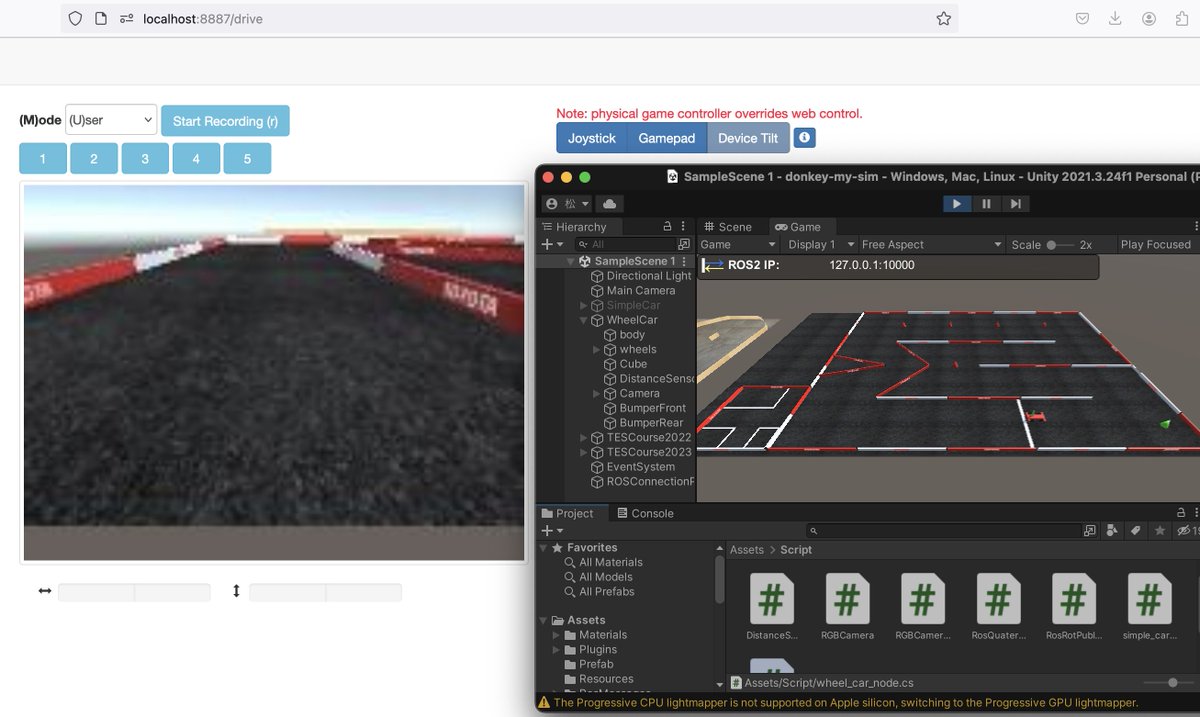Click the ROS2 connection arrows icon
This screenshot has height=717, width=1200.
click(713, 265)
